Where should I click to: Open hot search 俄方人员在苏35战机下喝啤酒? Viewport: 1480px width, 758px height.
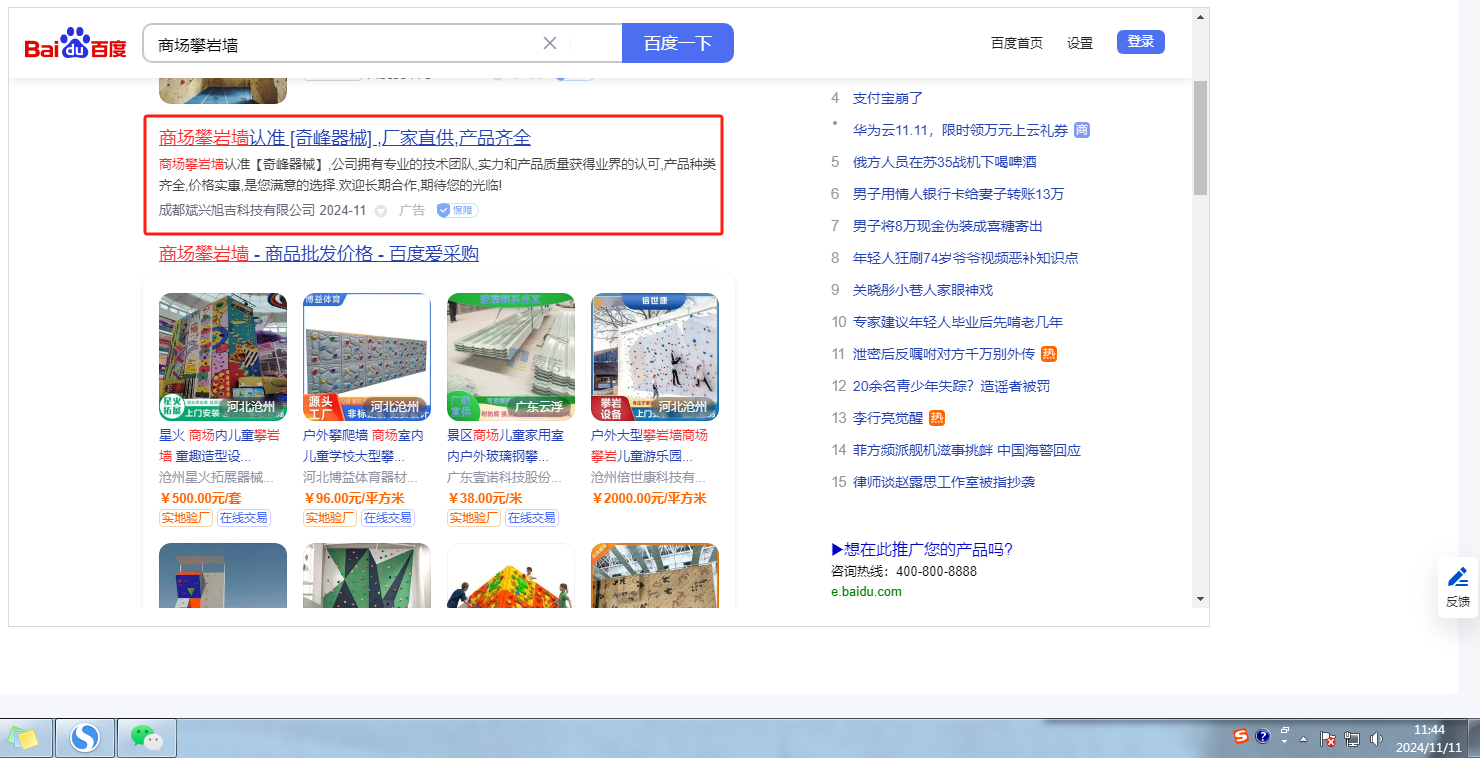pos(945,162)
